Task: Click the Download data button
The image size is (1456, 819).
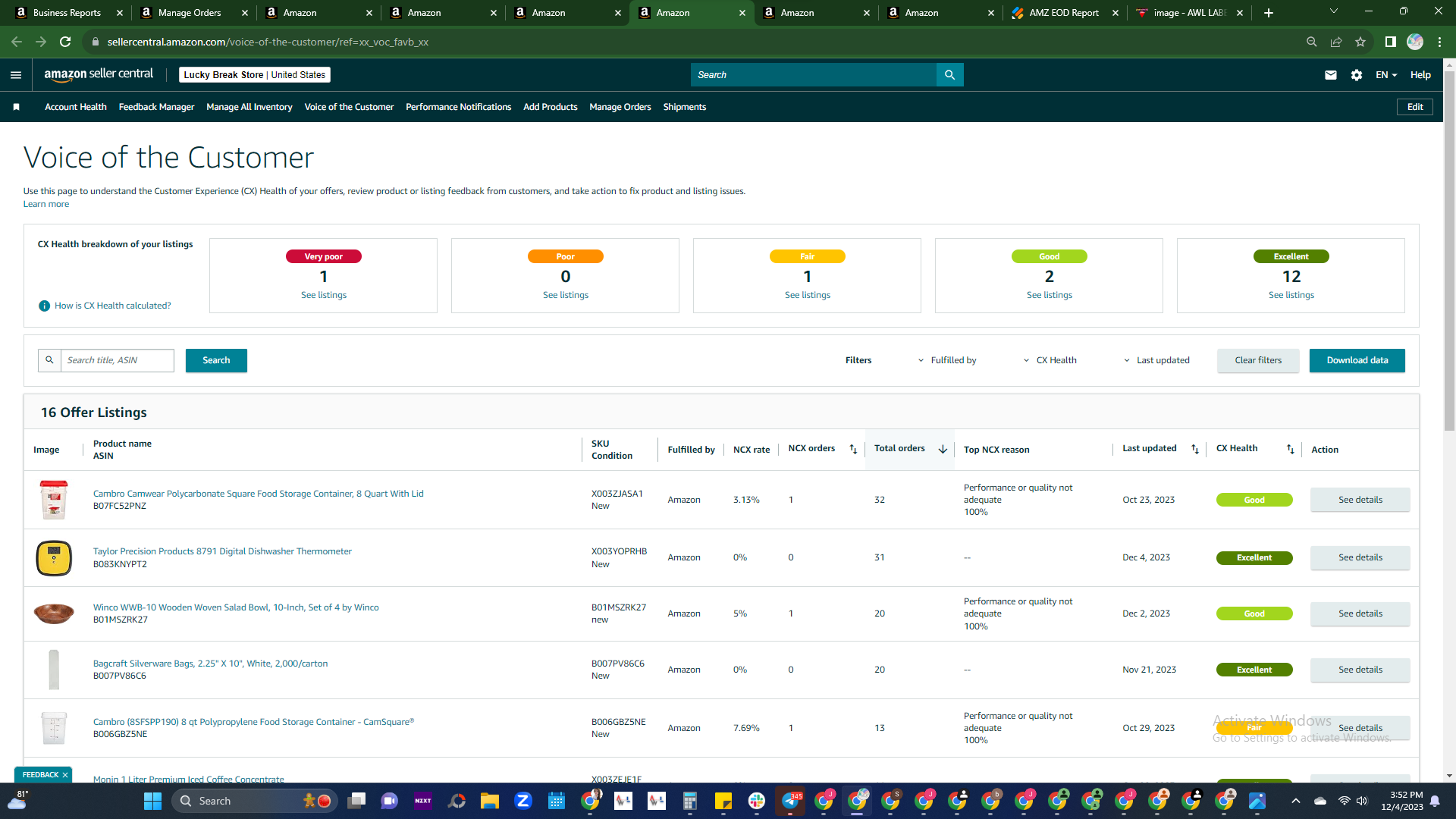Action: [x=1357, y=360]
